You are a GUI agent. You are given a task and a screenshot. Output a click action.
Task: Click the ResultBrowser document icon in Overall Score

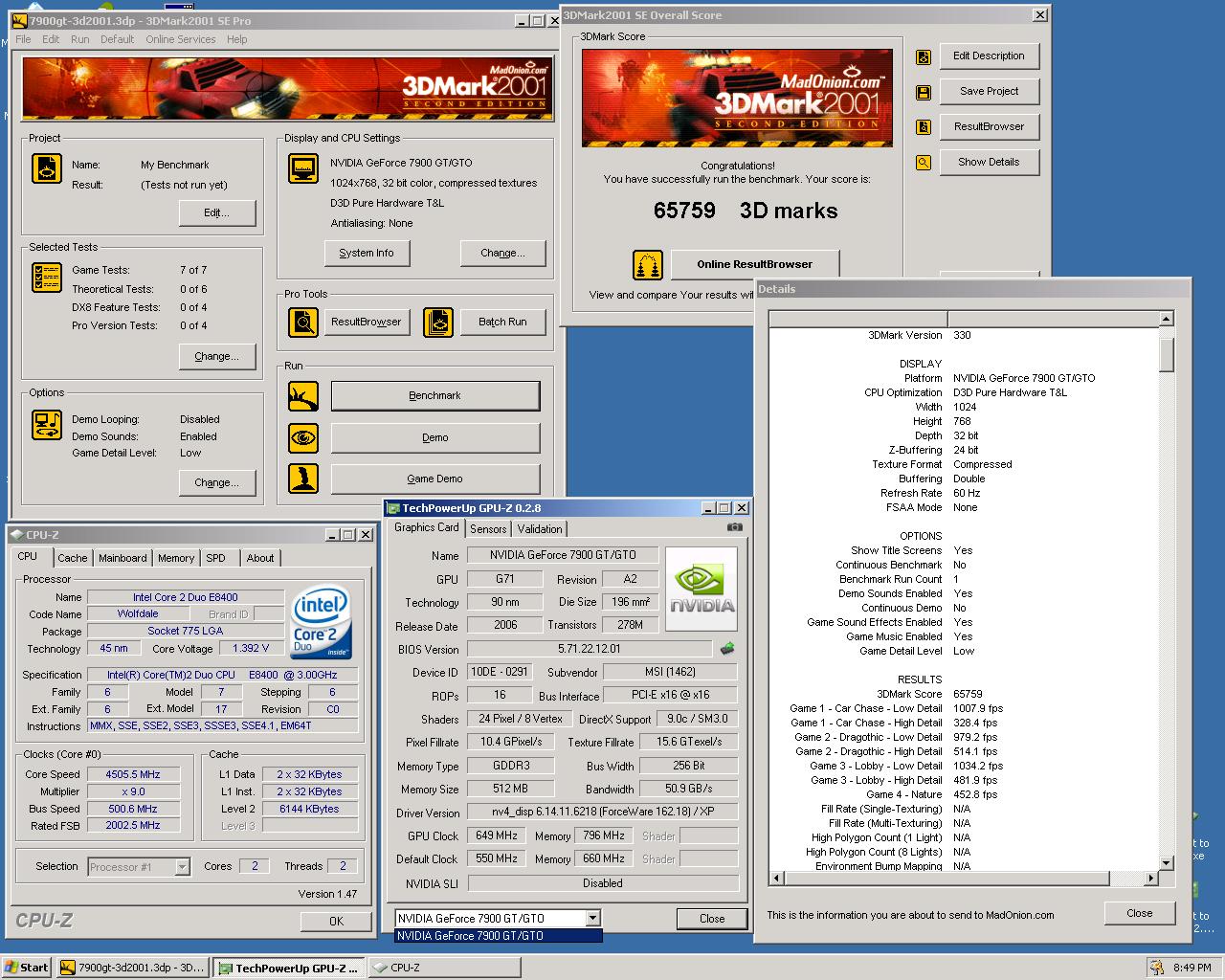[924, 127]
